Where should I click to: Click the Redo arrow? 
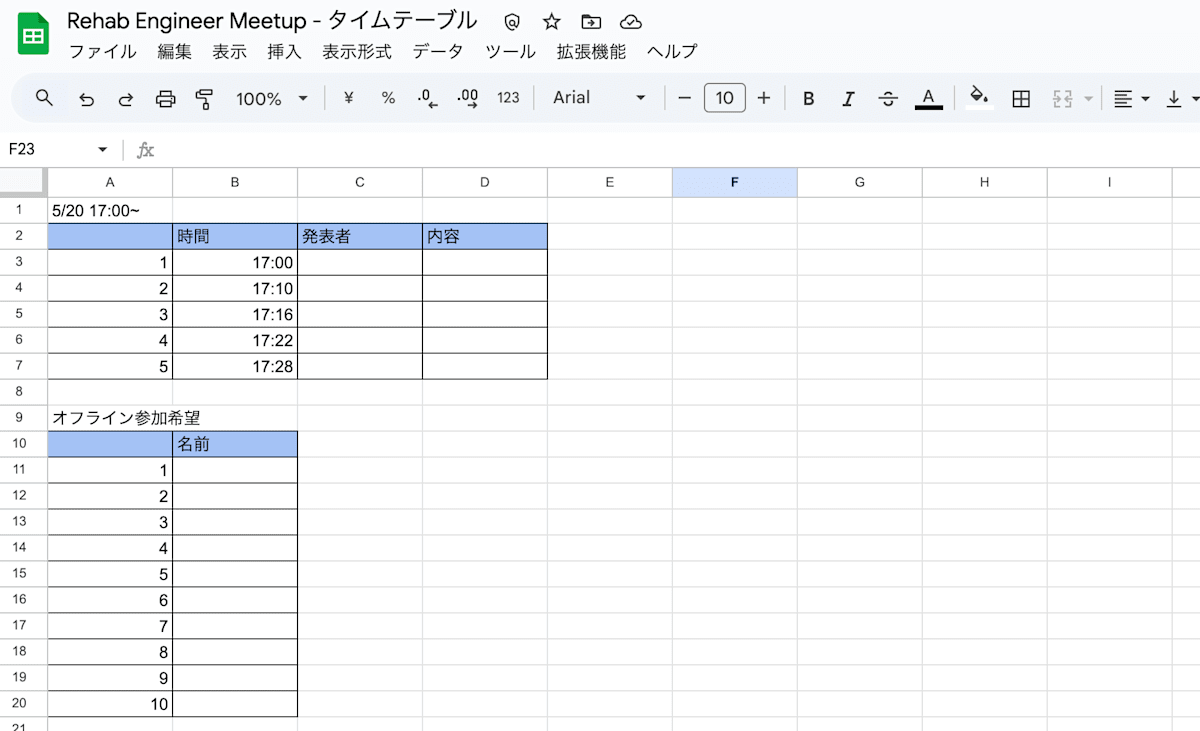(x=126, y=98)
